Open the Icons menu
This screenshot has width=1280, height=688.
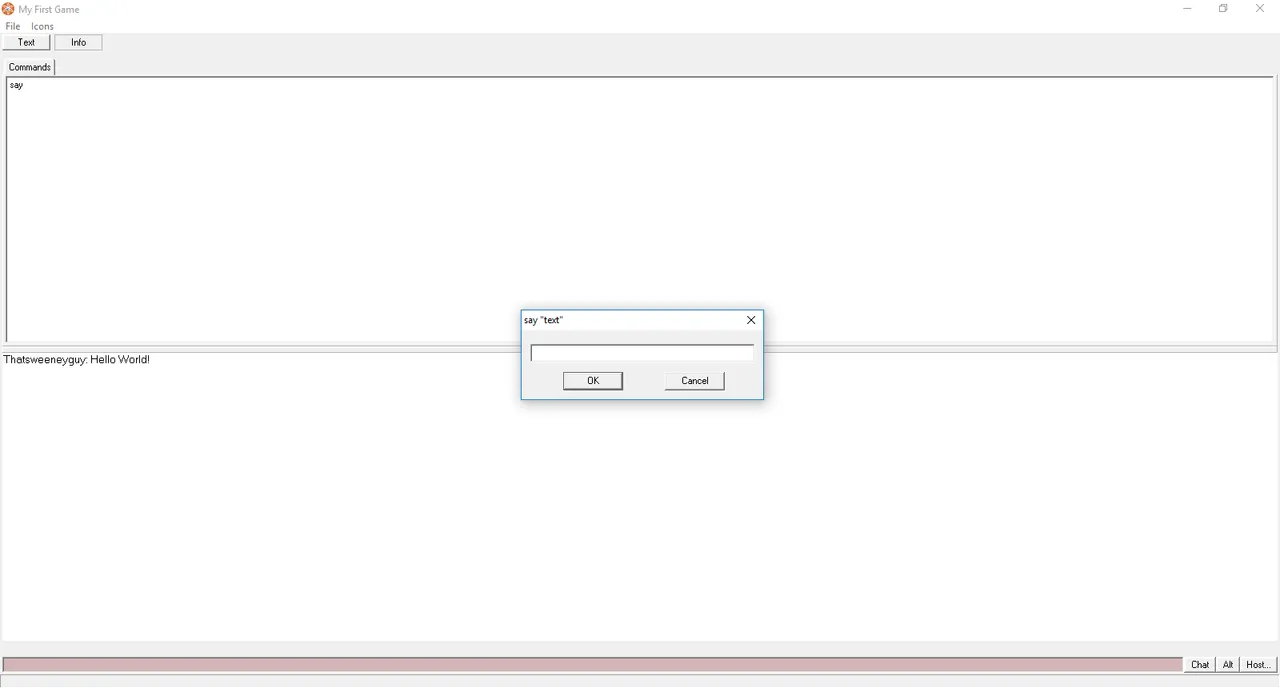42,26
